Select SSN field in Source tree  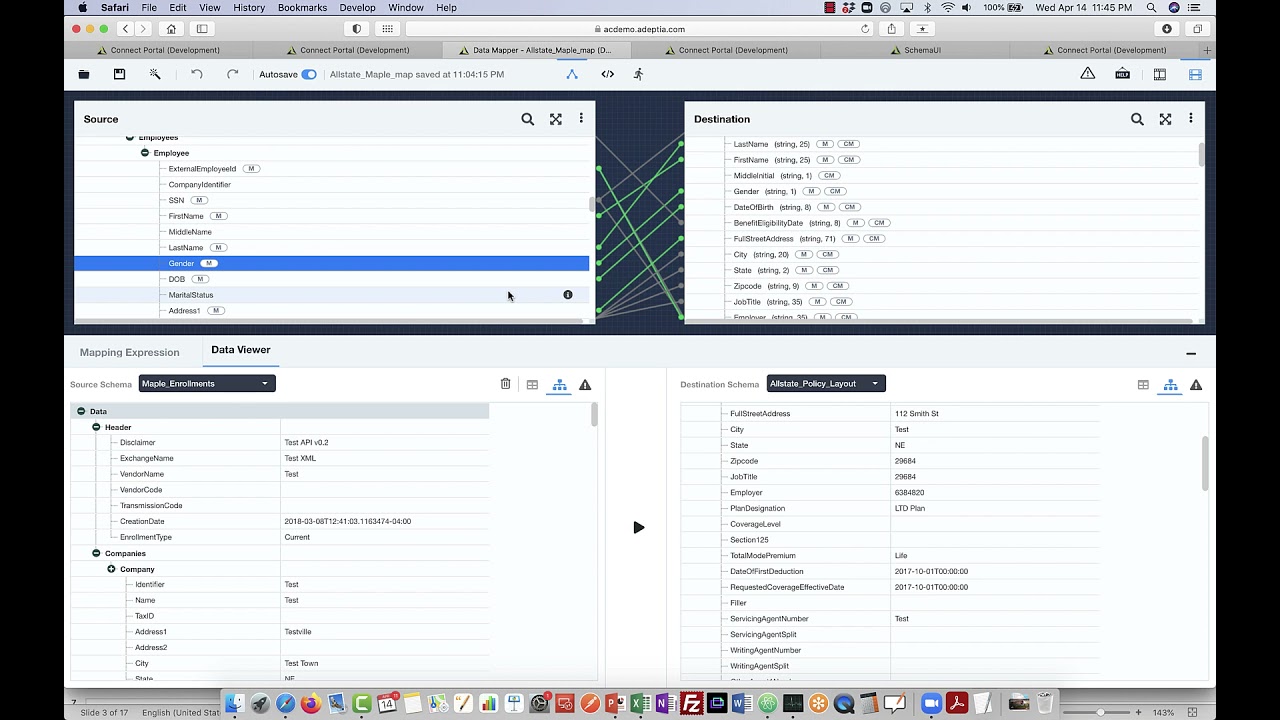(176, 200)
